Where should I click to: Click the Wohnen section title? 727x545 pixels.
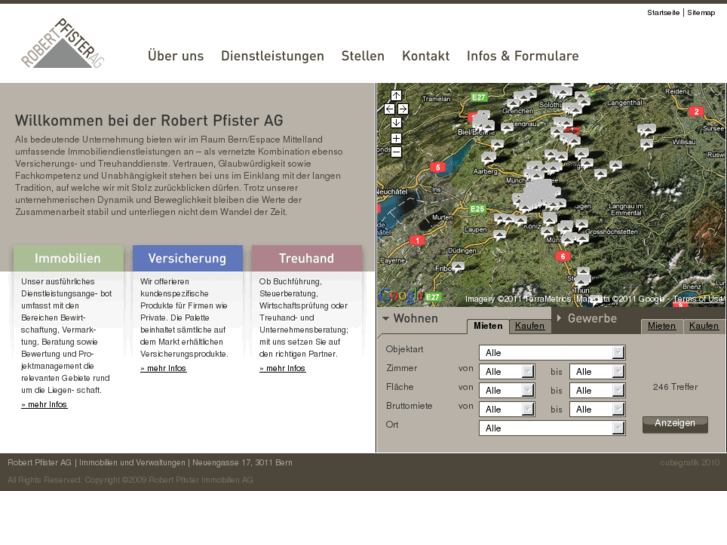pyautogui.click(x=415, y=319)
